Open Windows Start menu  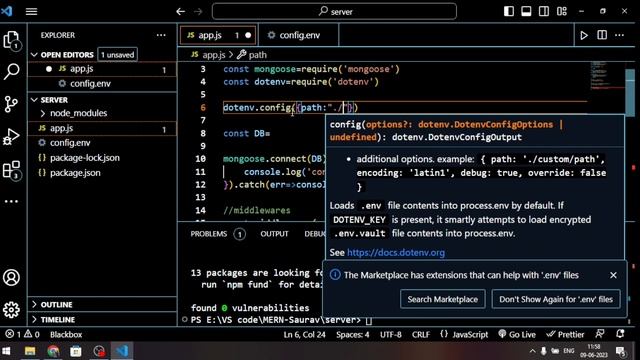(6, 351)
